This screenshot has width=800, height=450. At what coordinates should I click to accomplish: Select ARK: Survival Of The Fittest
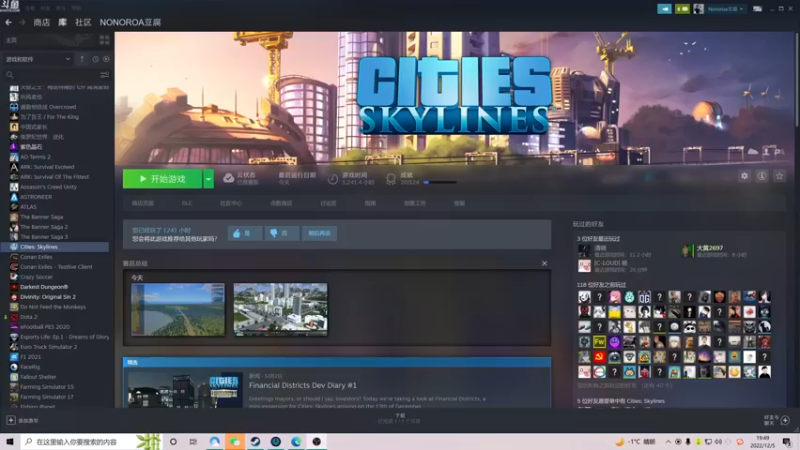55,177
